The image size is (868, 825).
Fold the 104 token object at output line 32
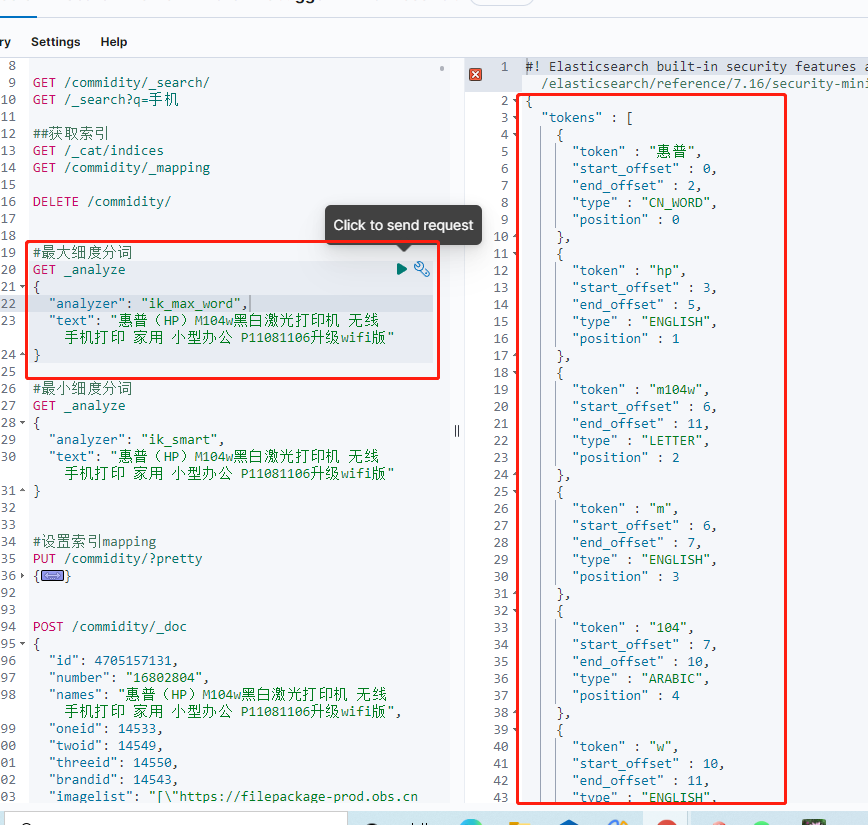pos(515,611)
